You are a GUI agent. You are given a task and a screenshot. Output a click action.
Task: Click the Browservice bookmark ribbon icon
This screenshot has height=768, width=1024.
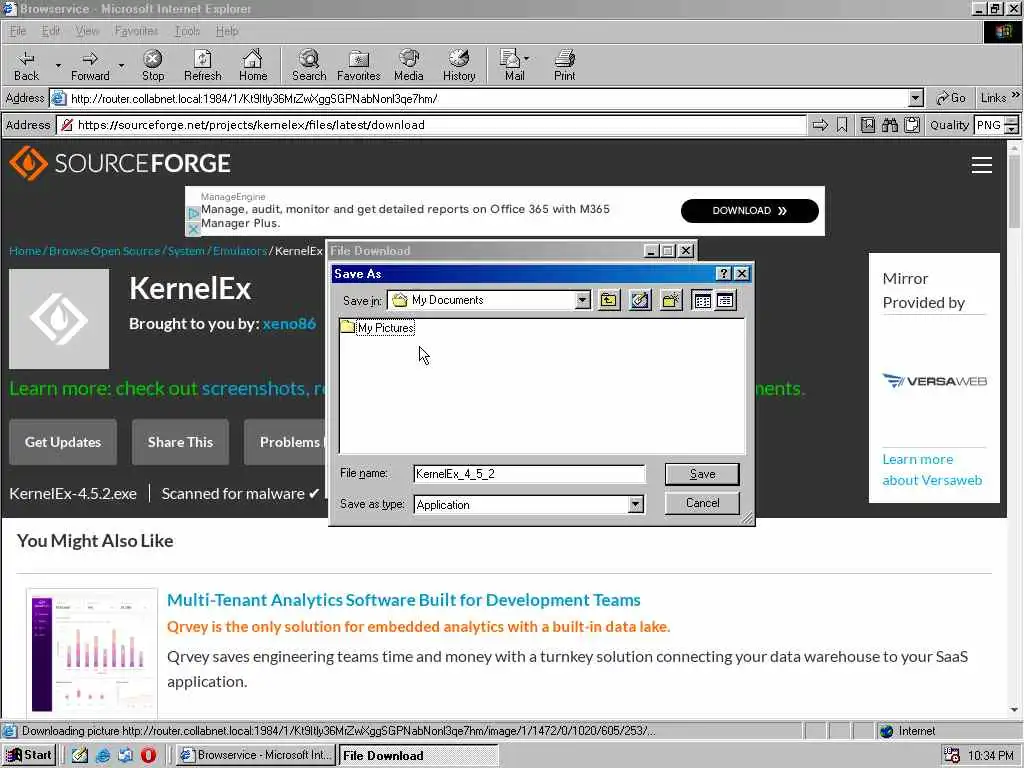pos(842,125)
